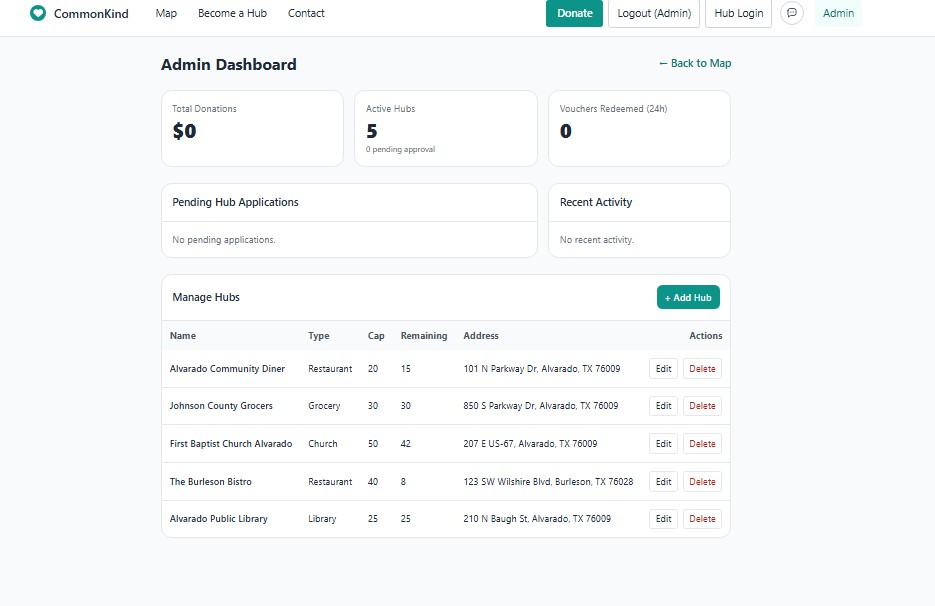935x606 pixels.
Task: Delete Alvarado Public Library hub
Action: [702, 519]
